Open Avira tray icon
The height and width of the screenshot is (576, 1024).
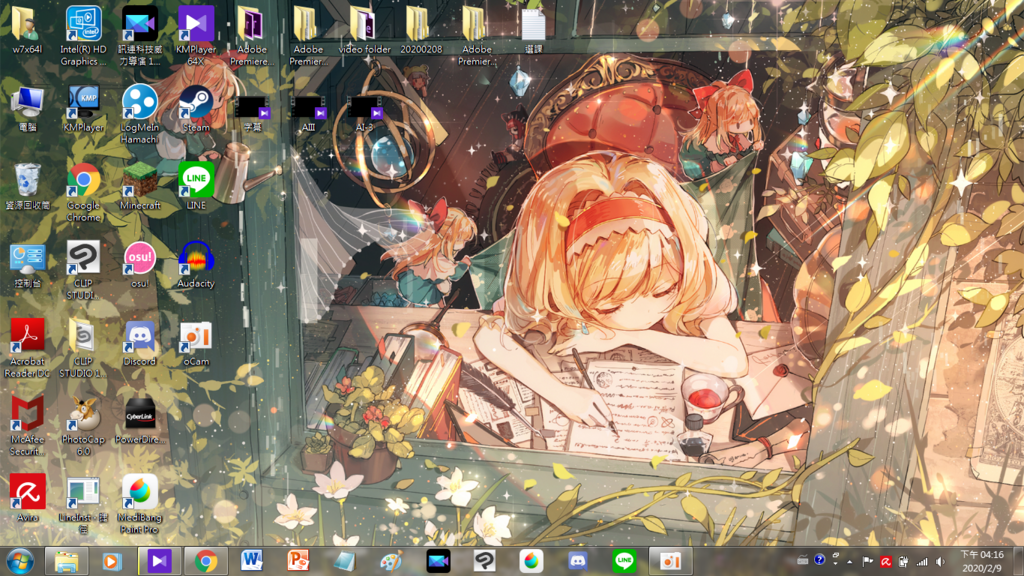coord(886,562)
